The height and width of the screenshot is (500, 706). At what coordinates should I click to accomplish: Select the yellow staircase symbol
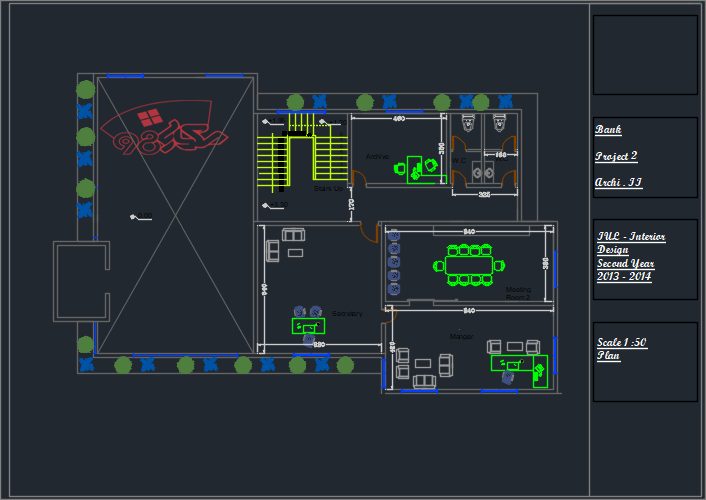(x=301, y=155)
